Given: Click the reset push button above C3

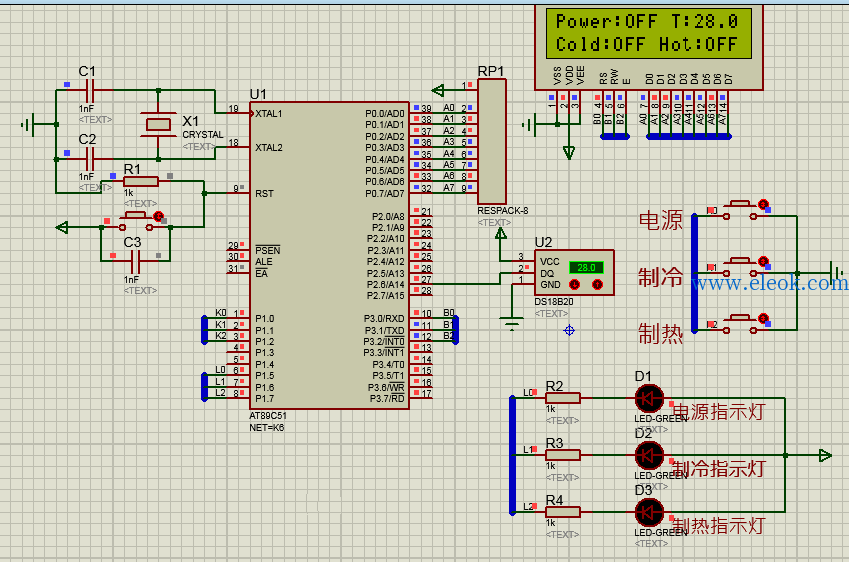Looking at the screenshot, I should tap(135, 221).
